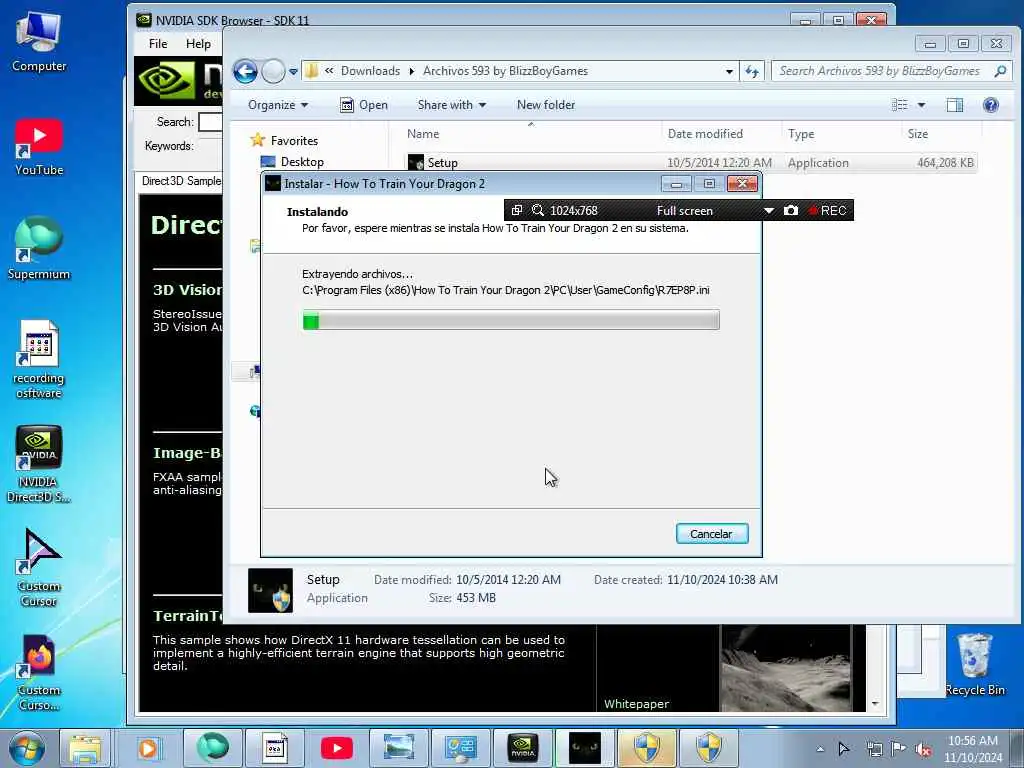The image size is (1024, 768).
Task: Open the Action Center flag icon
Action: click(898, 749)
